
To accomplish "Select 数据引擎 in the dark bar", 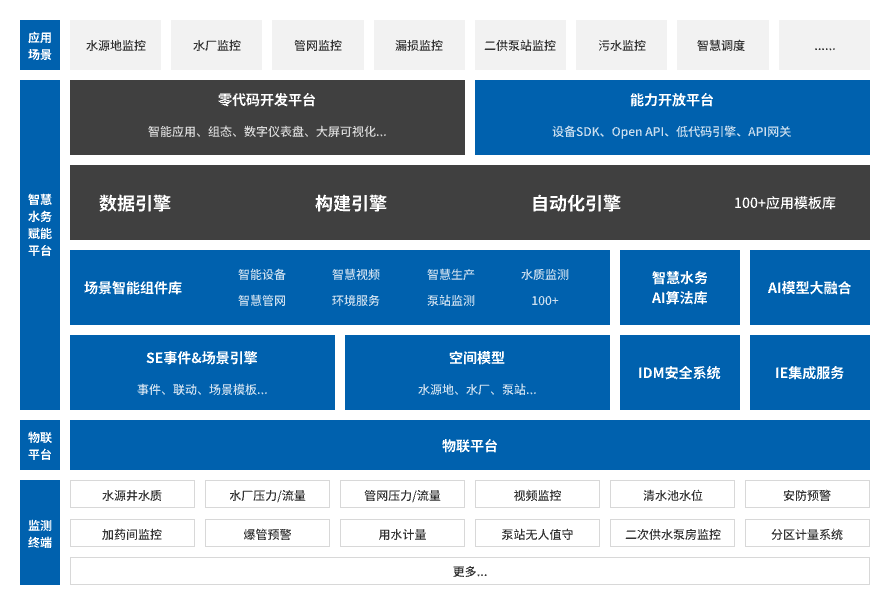I will pos(135,203).
